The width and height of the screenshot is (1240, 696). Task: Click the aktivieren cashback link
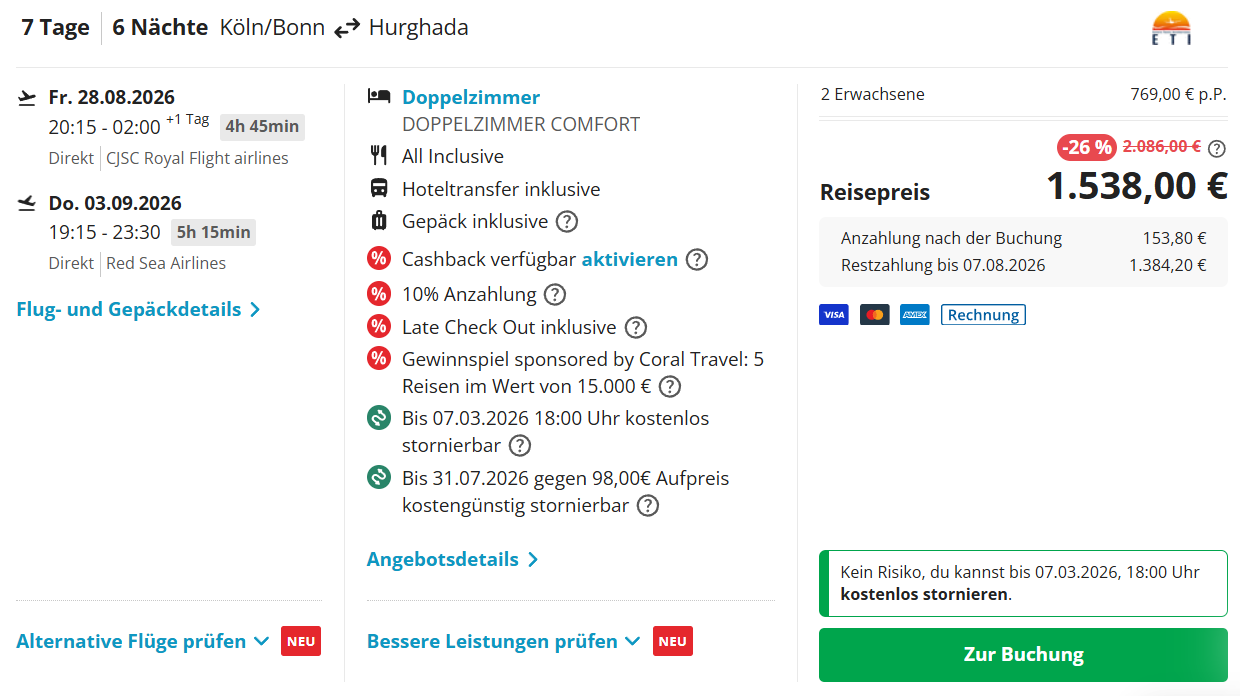(x=630, y=260)
